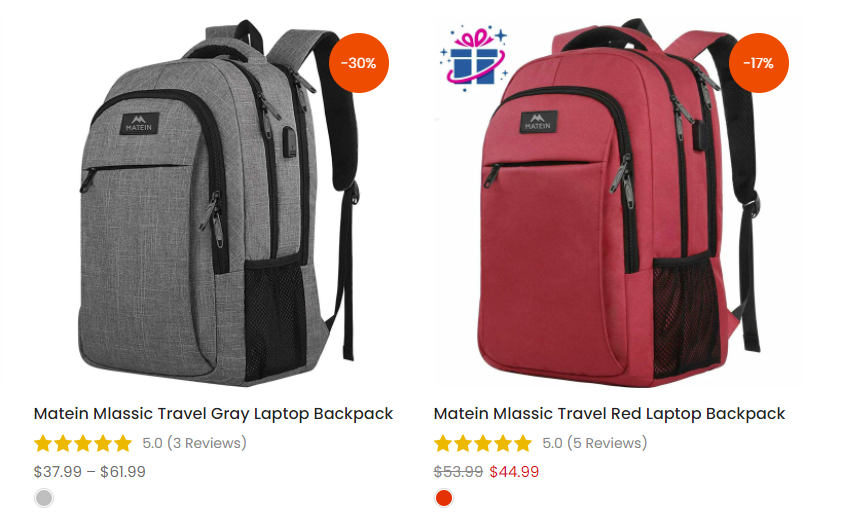The width and height of the screenshot is (842, 518).
Task: Click the 5.0 (5 Reviews) text
Action: point(594,443)
